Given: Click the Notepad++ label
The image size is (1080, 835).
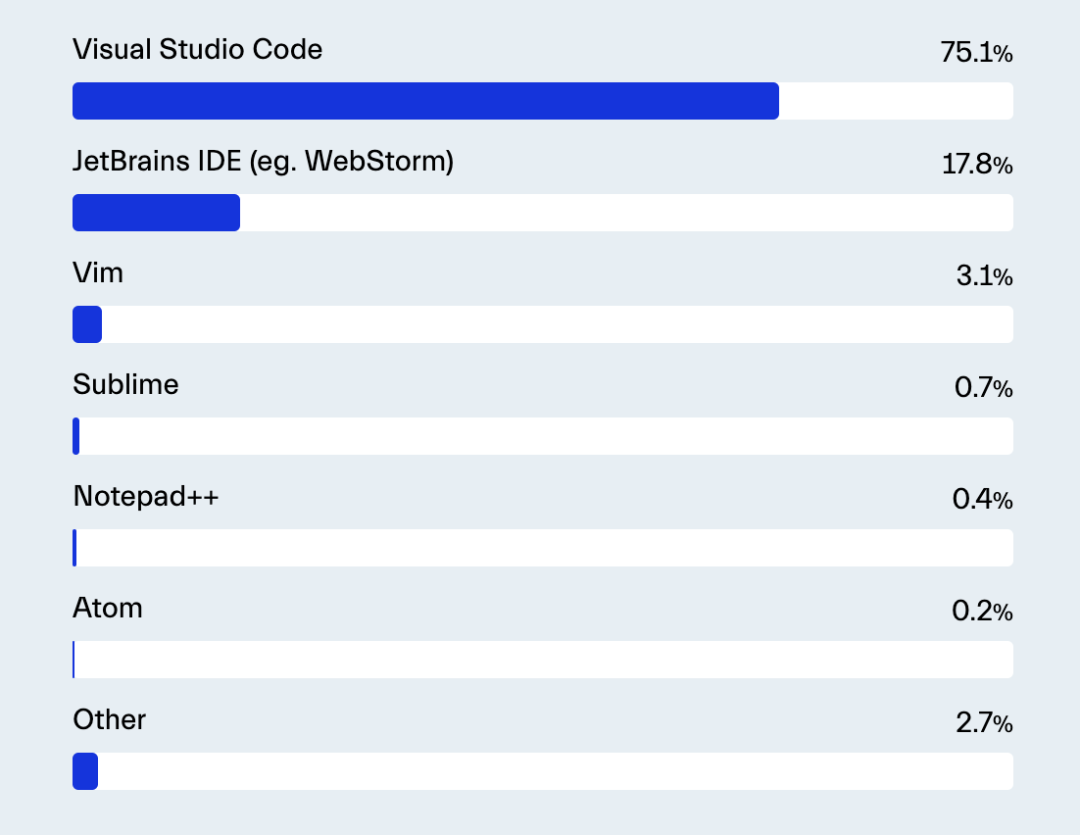Looking at the screenshot, I should coord(146,497).
